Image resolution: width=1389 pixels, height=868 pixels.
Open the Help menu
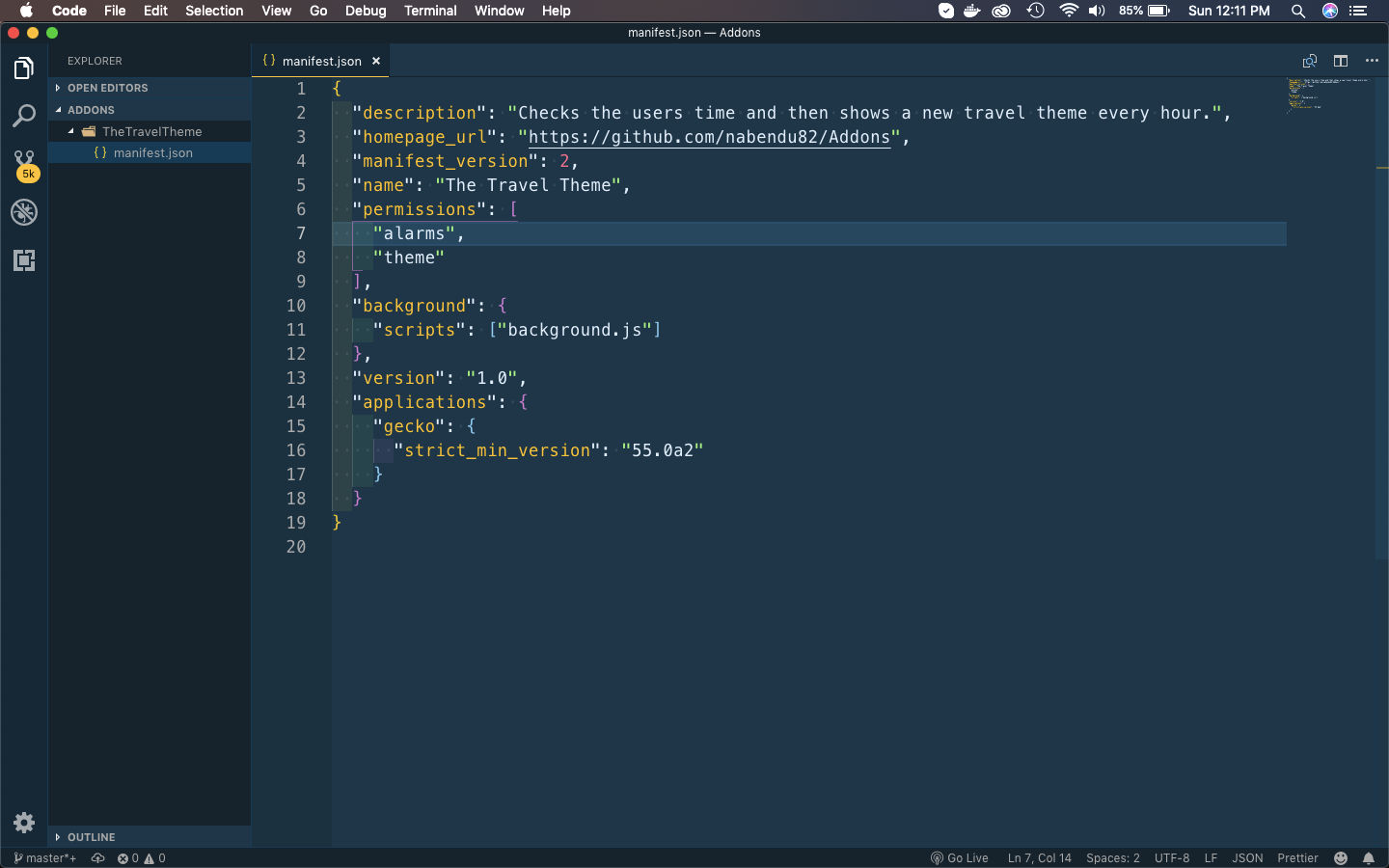click(556, 11)
